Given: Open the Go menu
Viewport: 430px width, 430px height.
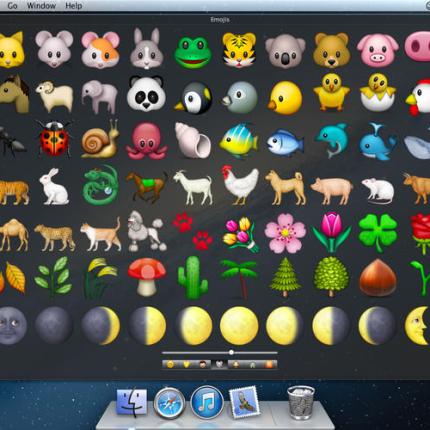Looking at the screenshot, I should click(12, 6).
